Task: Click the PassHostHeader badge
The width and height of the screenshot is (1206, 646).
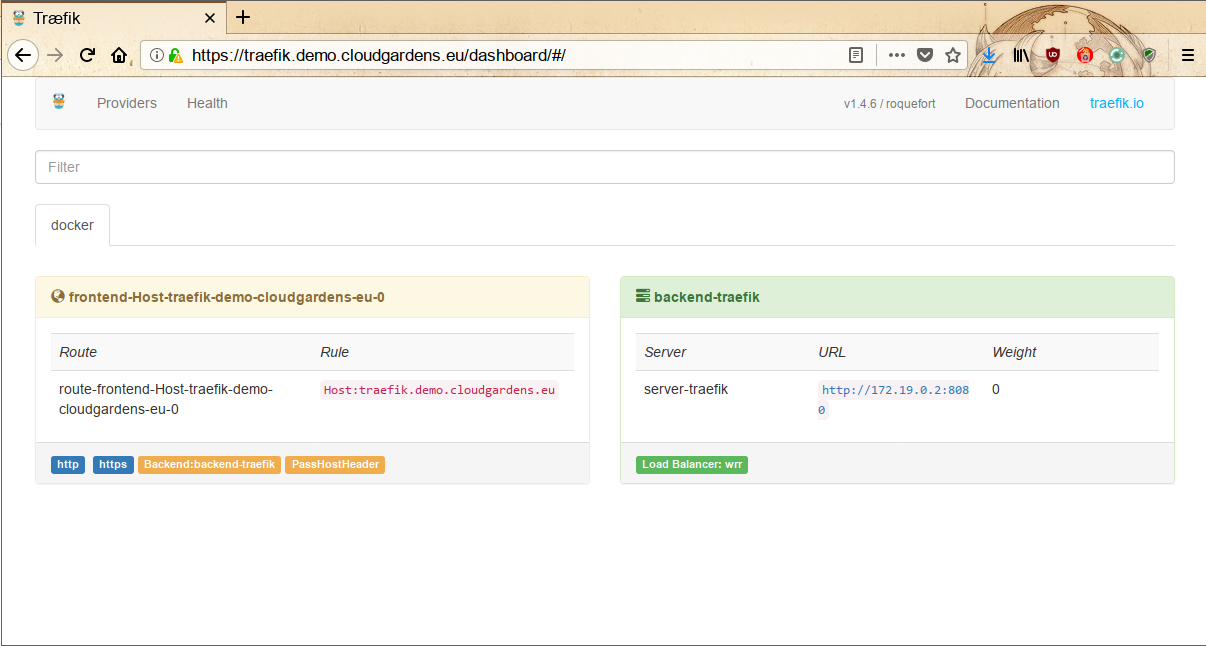Action: (335, 465)
